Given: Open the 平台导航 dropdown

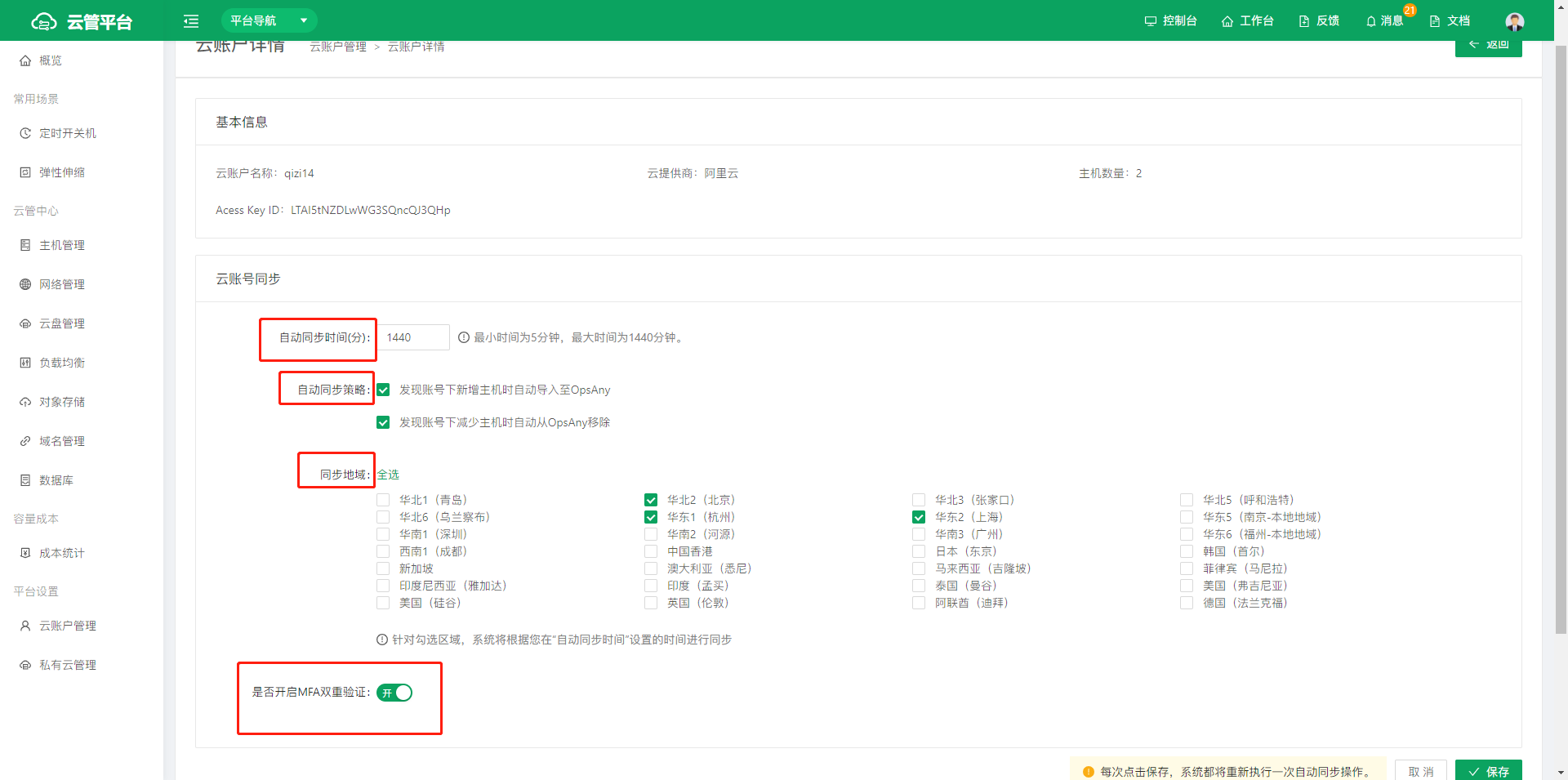Looking at the screenshot, I should pos(269,20).
